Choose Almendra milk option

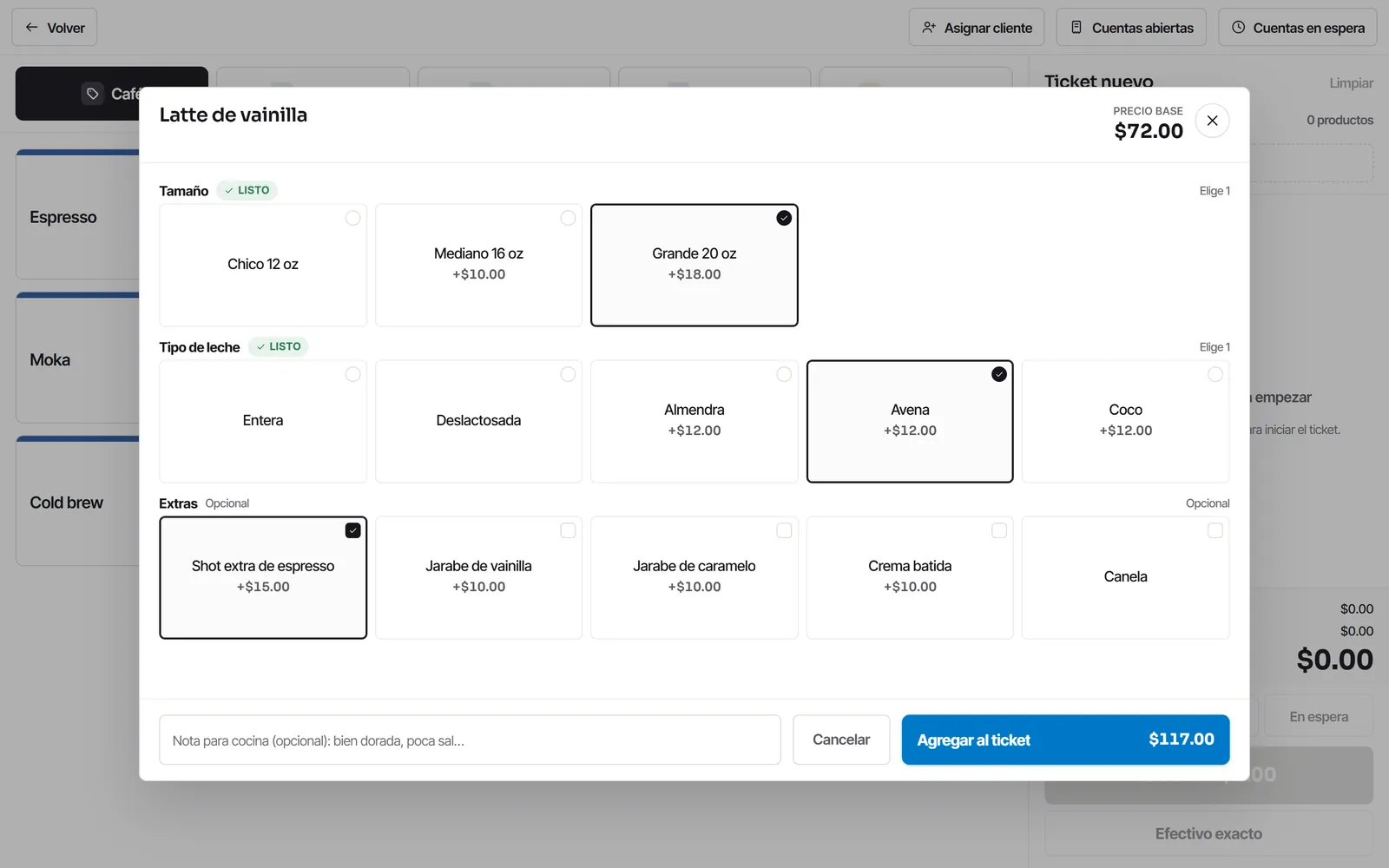[x=694, y=422]
